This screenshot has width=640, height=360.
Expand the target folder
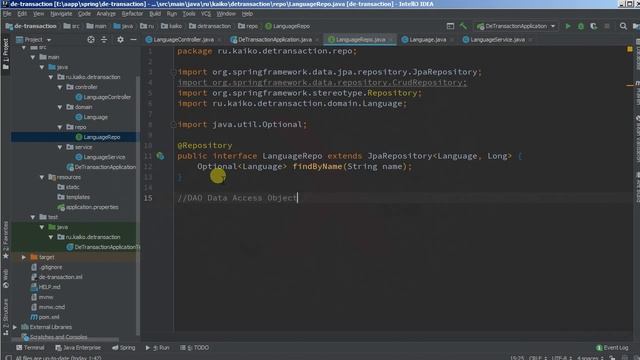[24, 257]
